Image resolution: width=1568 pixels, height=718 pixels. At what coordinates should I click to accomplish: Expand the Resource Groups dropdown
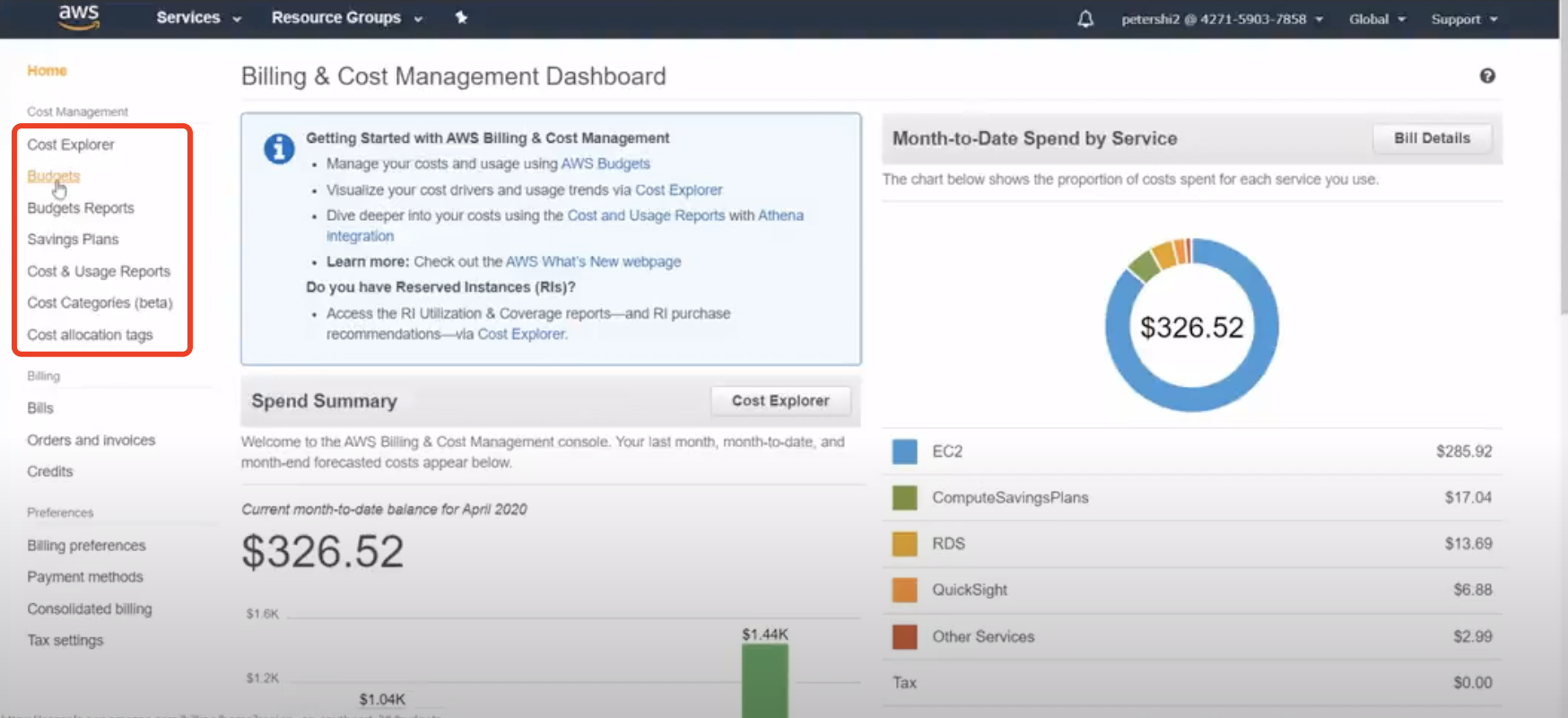coord(346,18)
